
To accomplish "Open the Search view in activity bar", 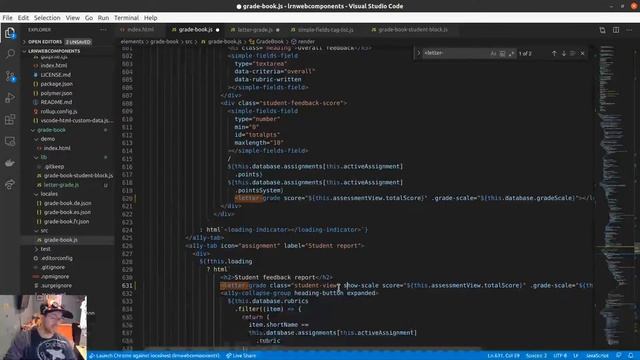I will point(10,54).
